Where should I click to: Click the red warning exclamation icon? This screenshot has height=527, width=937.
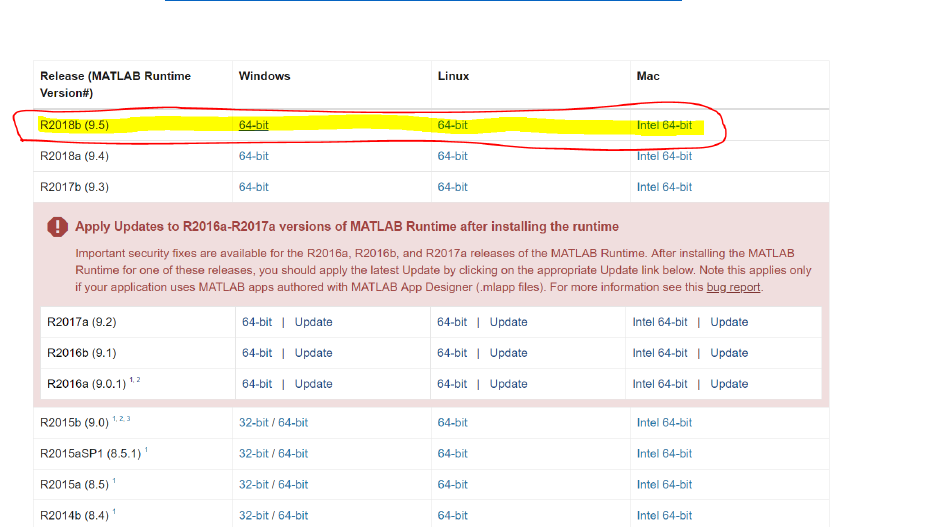click(57, 226)
